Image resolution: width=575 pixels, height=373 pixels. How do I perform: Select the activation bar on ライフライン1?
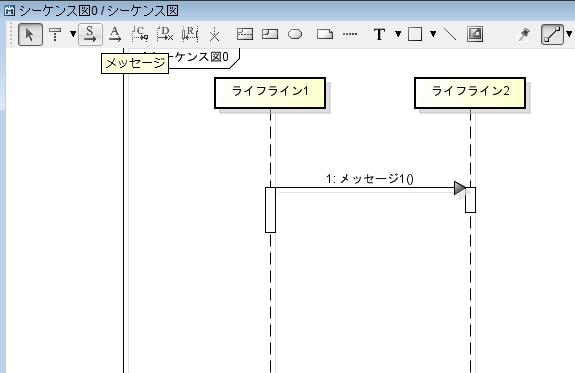click(x=270, y=210)
